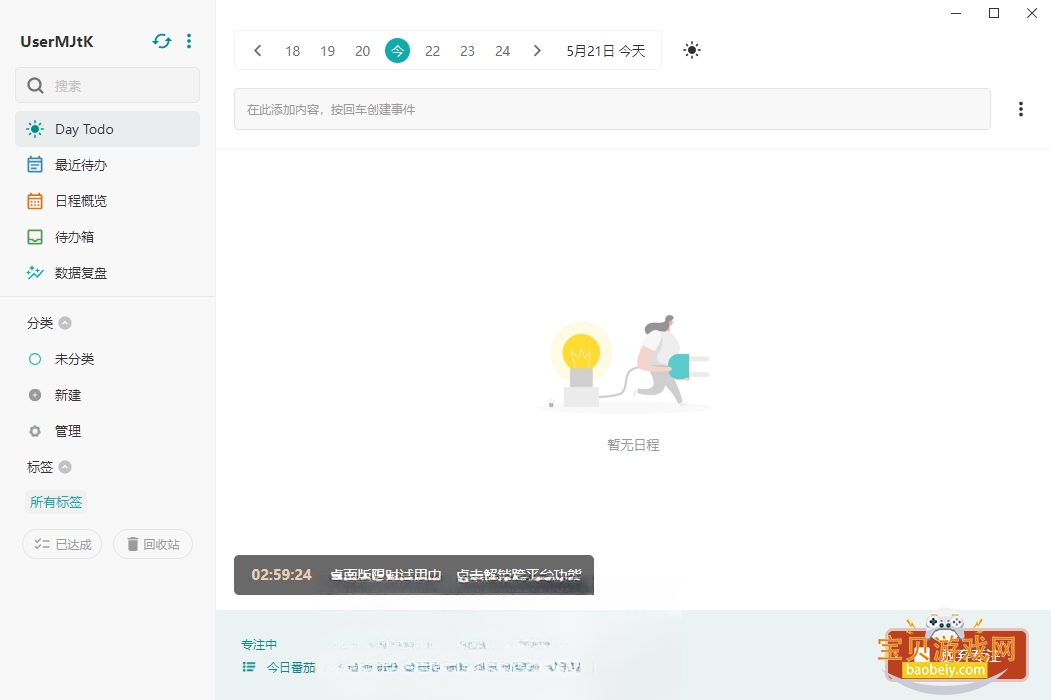The image size is (1051, 700).
Task: Click the 管理 gear icon
Action: click(35, 431)
